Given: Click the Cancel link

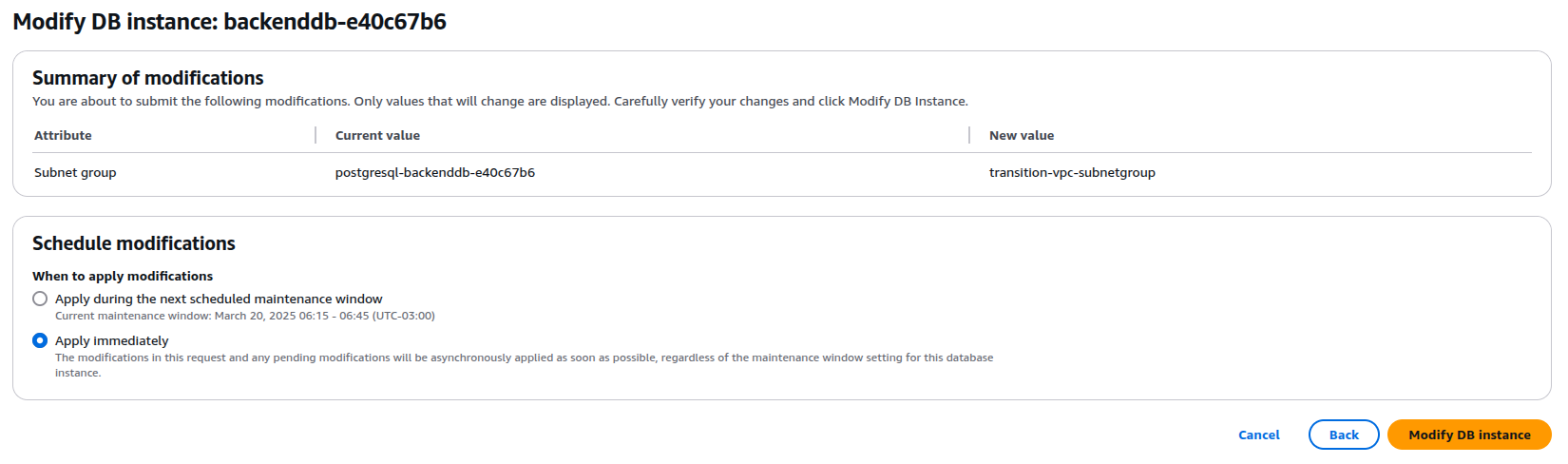Looking at the screenshot, I should (x=1258, y=435).
